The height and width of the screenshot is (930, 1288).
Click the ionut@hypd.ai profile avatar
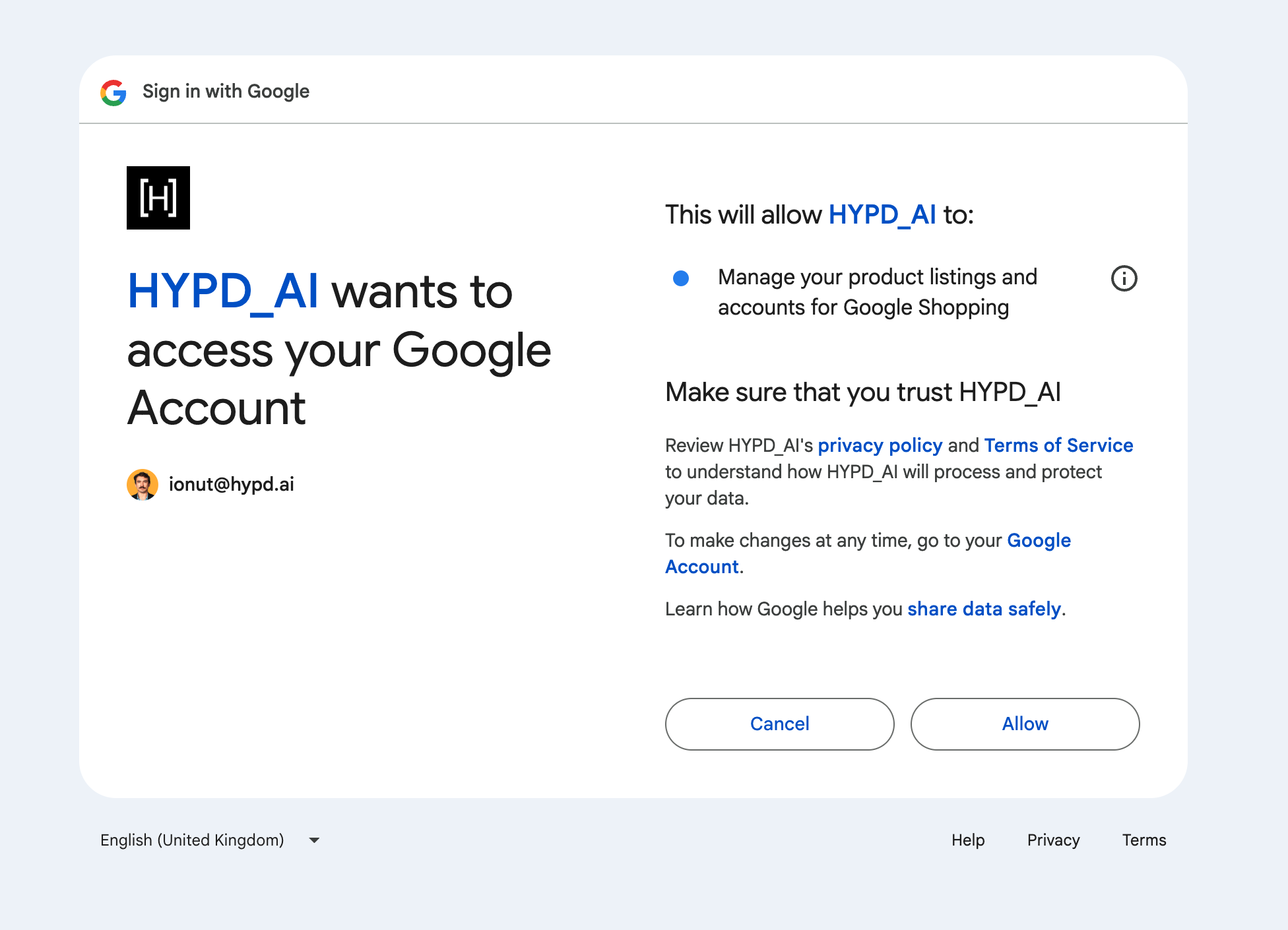tap(143, 485)
